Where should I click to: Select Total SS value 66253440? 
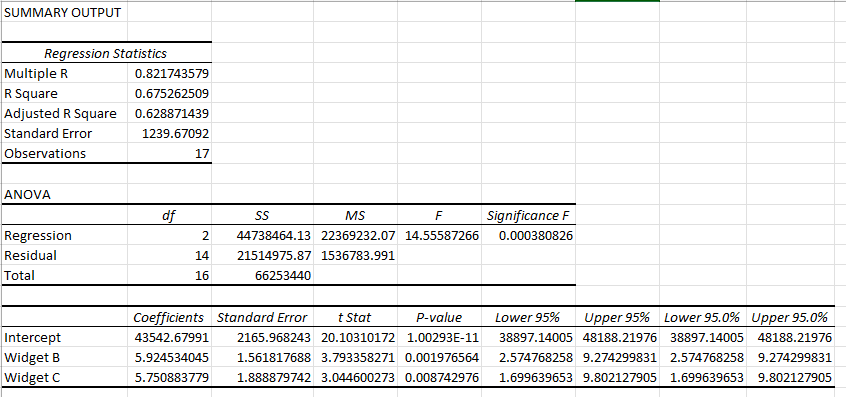pos(262,276)
